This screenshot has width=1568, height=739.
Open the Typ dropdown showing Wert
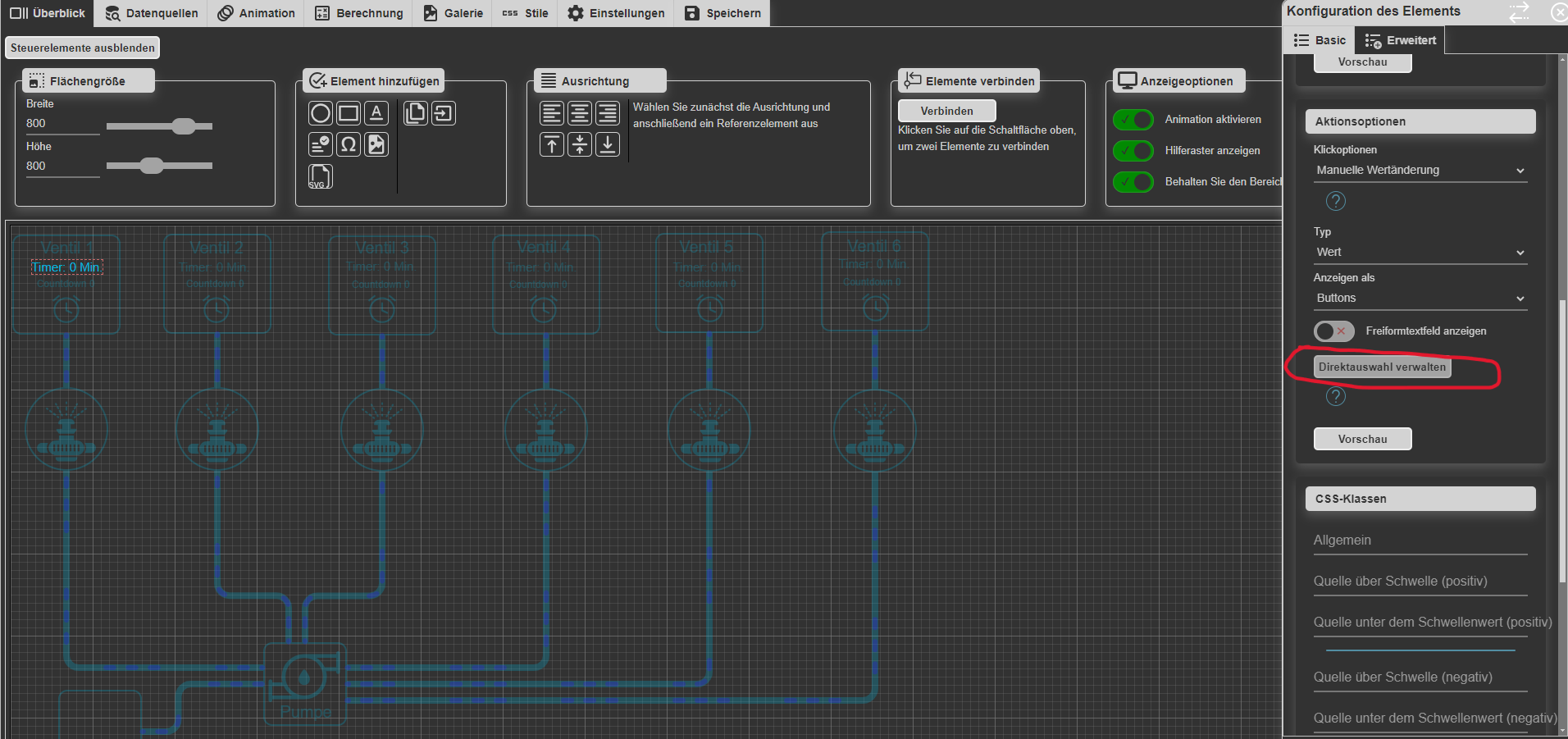coord(1420,253)
